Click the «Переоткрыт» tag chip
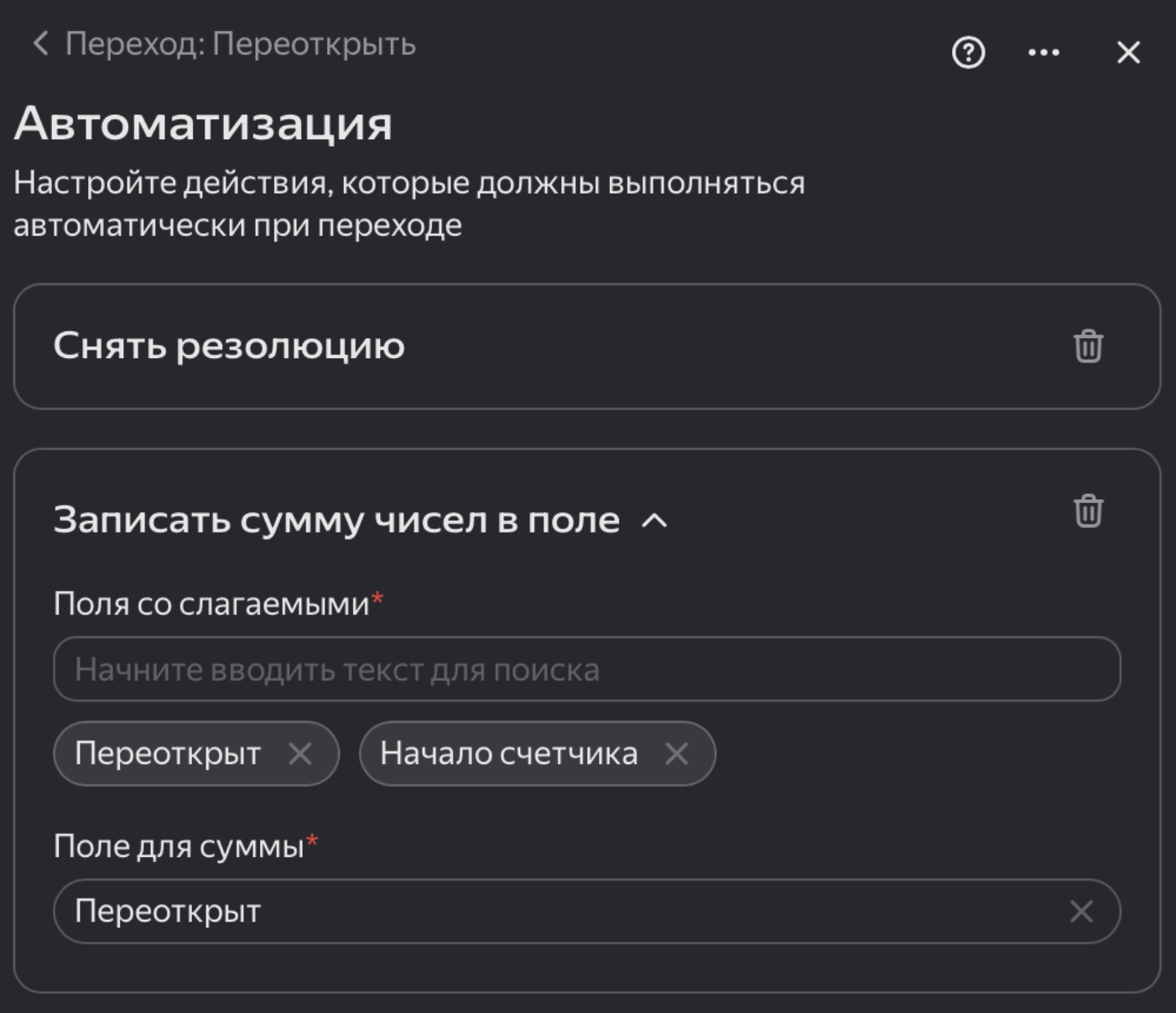Screen dimensions: 1176x1013 168,753
